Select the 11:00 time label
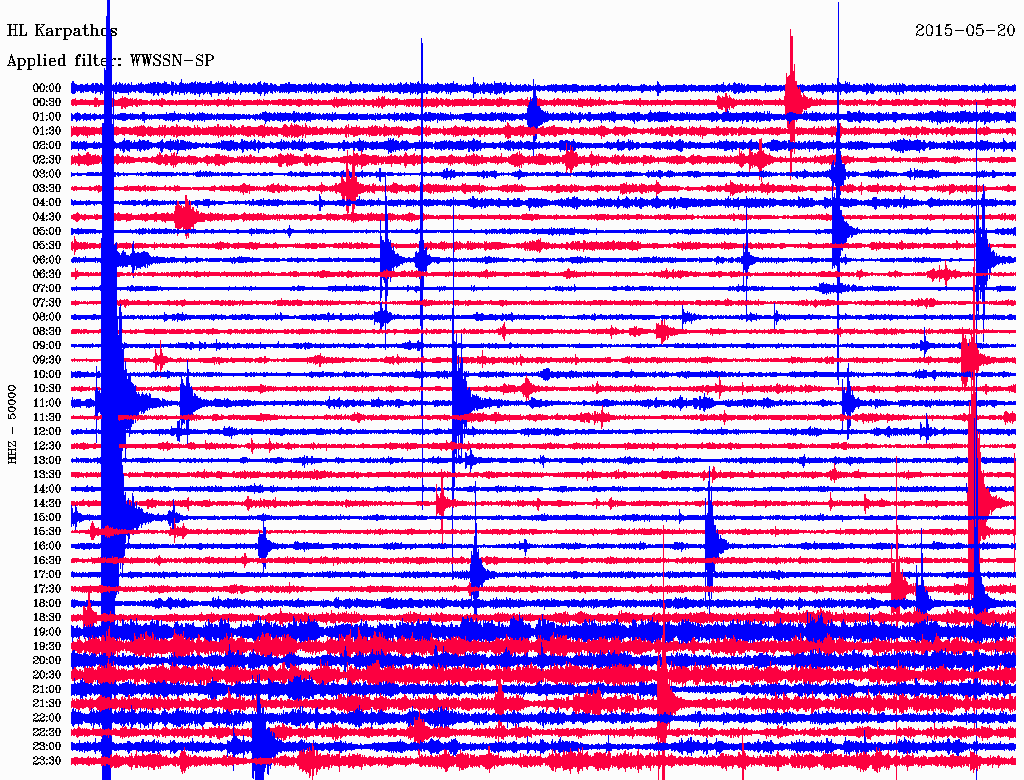The image size is (1024, 780). pos(47,403)
